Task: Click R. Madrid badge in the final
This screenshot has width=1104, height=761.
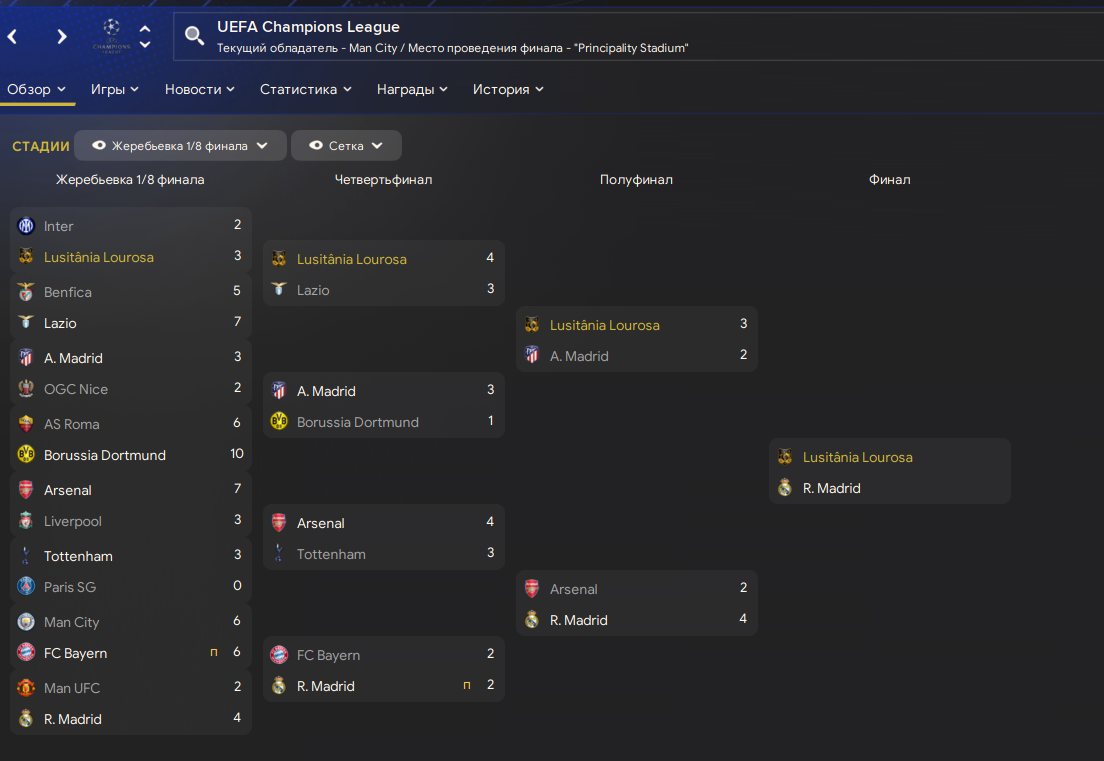Action: tap(785, 488)
